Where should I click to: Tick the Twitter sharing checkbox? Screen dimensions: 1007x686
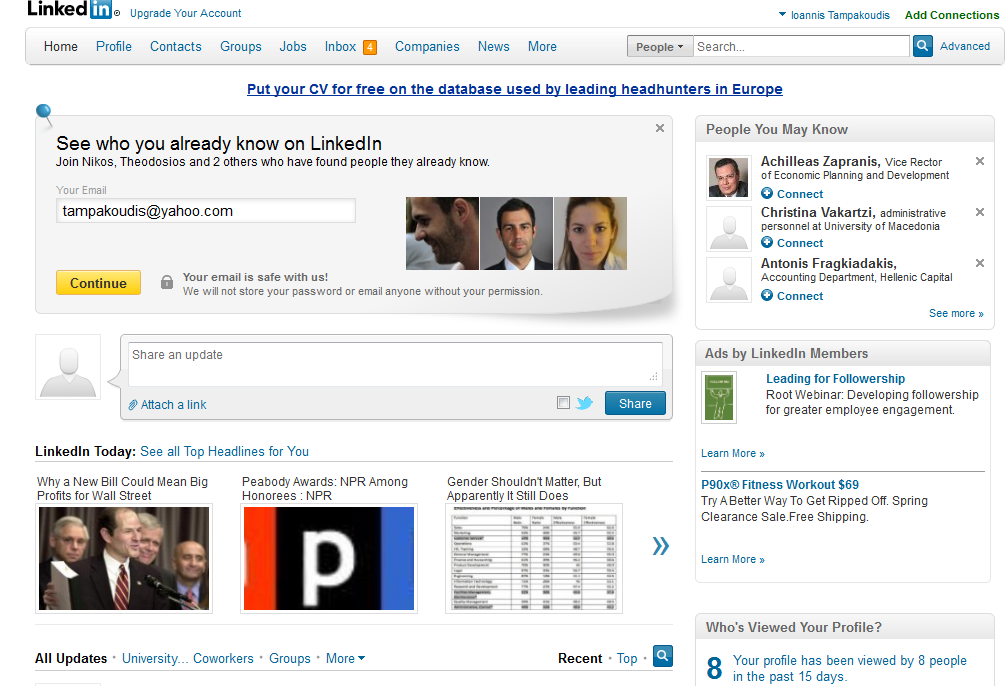(563, 403)
